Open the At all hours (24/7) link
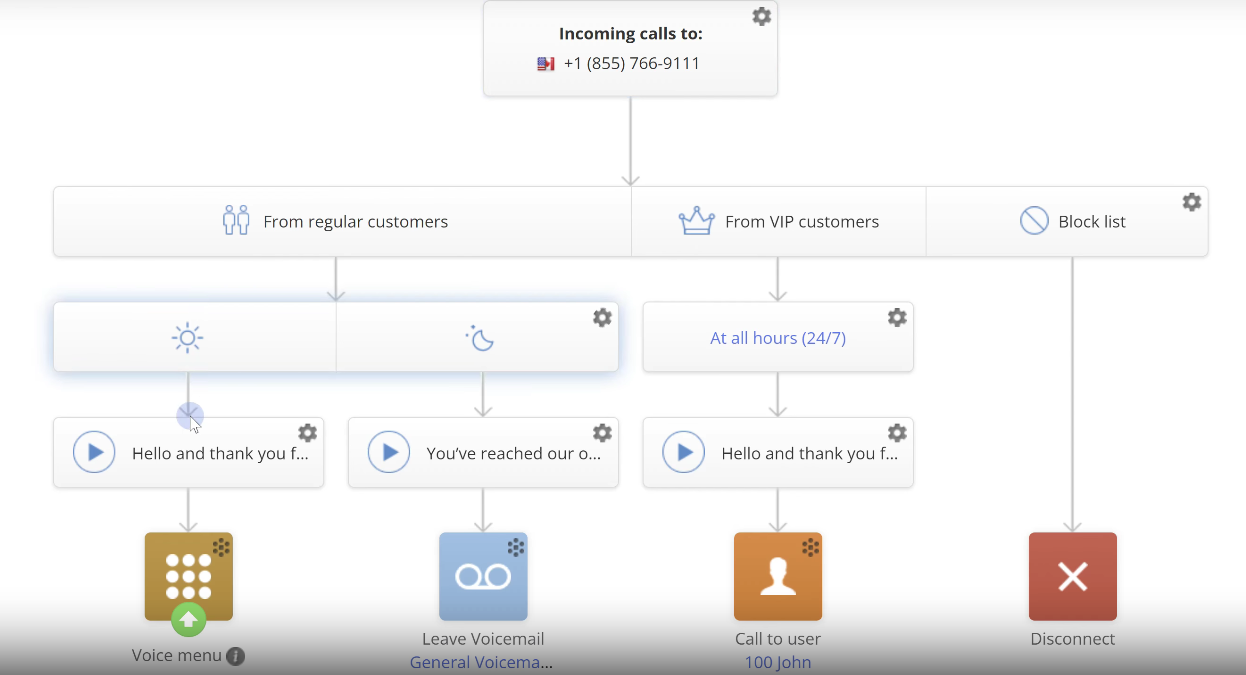 (778, 338)
